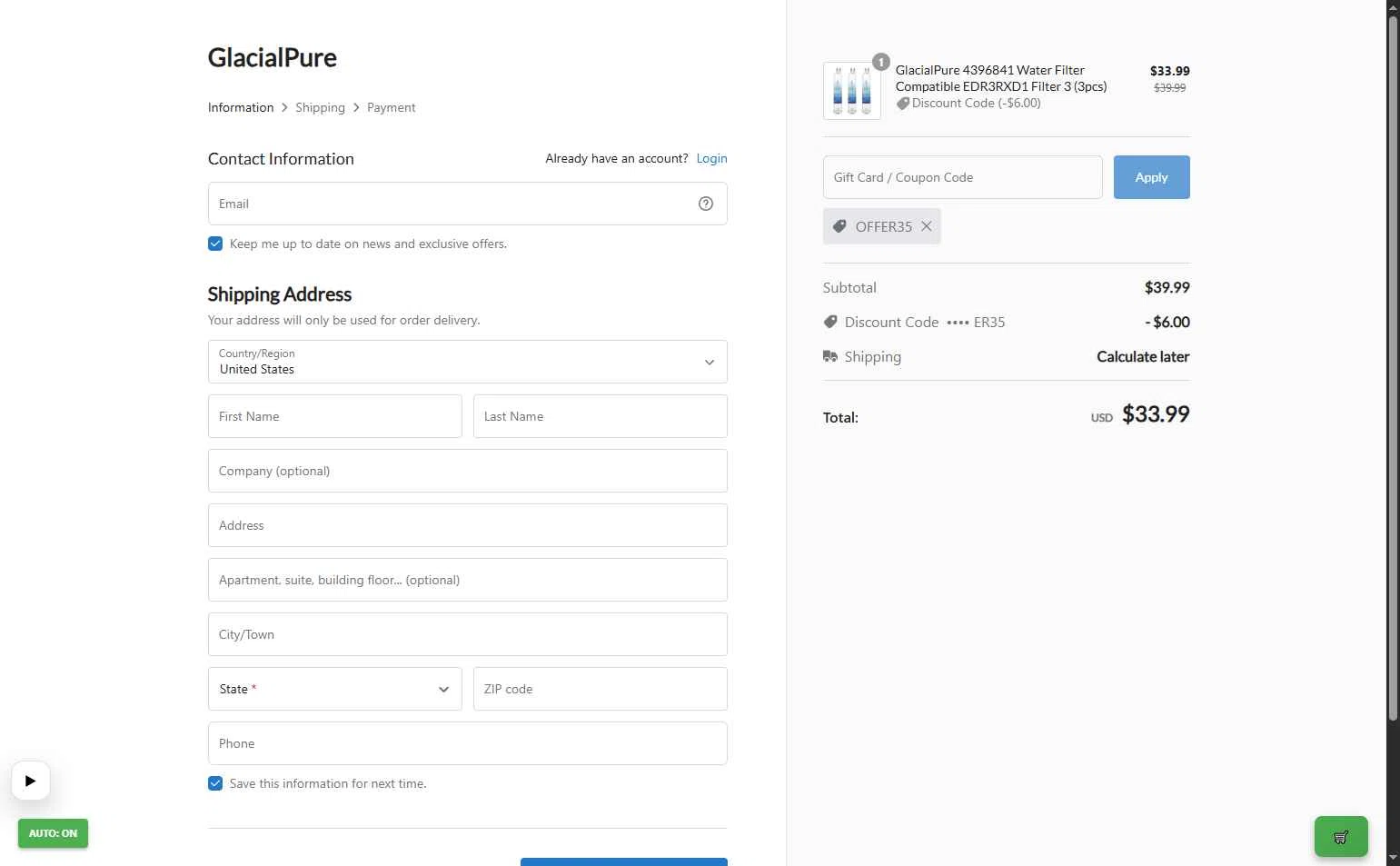Click the shipping truck icon
The width and height of the screenshot is (1400, 866).
pos(830,356)
